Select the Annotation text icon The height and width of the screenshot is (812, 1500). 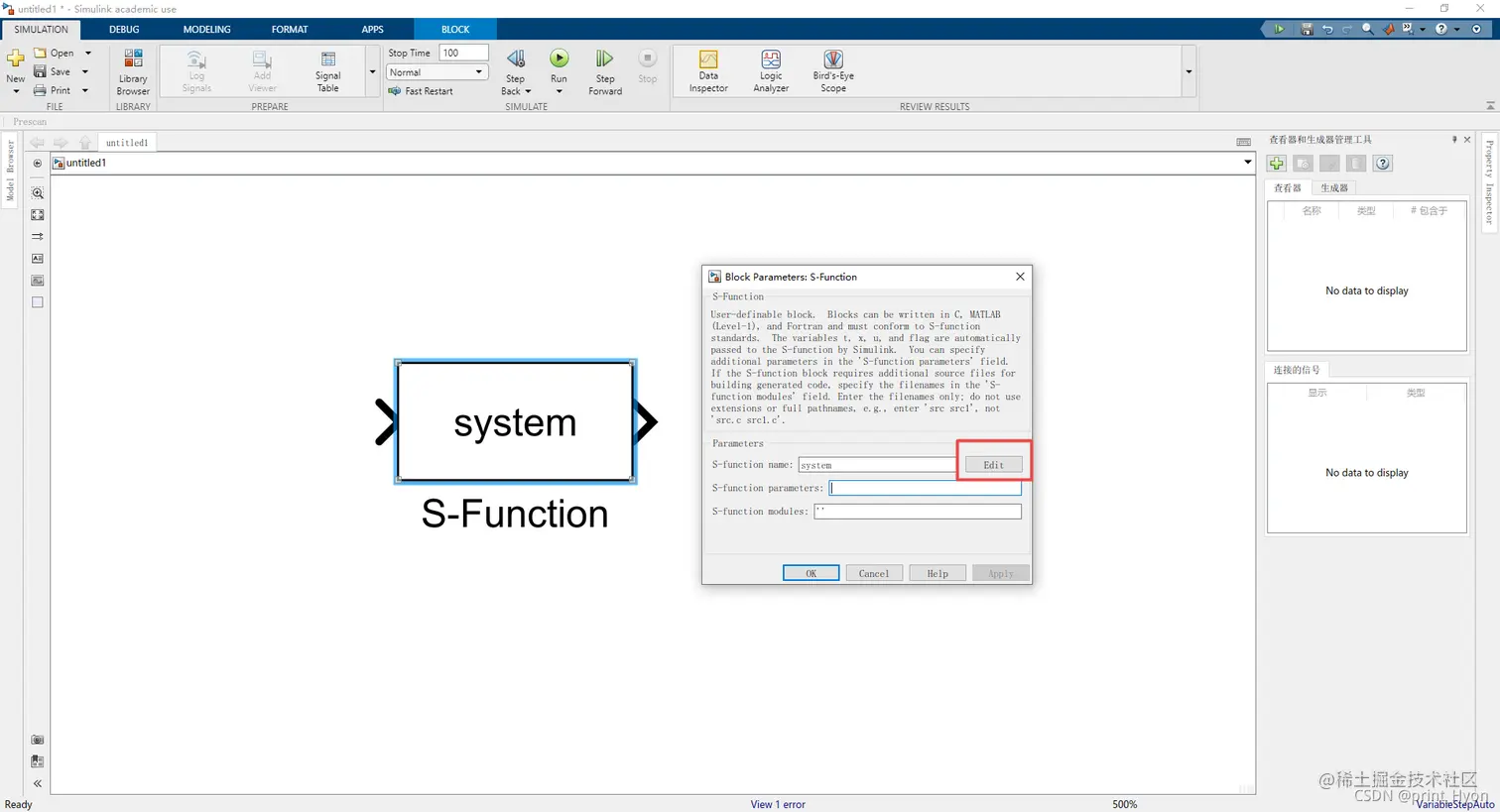tap(38, 259)
